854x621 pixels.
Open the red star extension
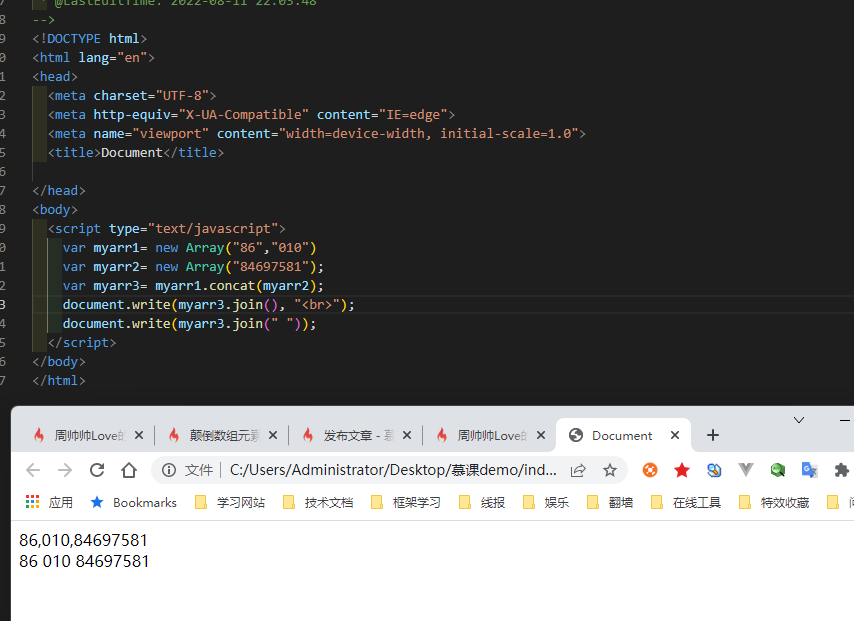pyautogui.click(x=682, y=470)
